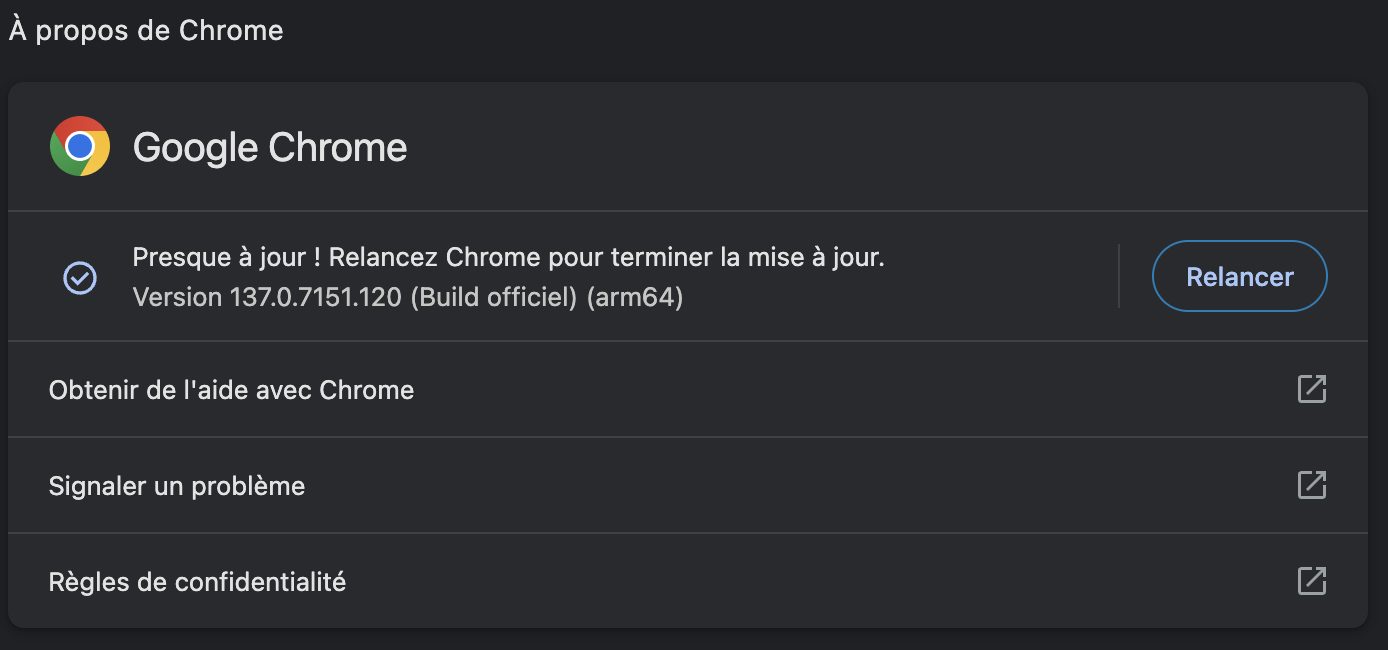Select the À propos de Chrome heading
The width and height of the screenshot is (1388, 650).
[145, 30]
